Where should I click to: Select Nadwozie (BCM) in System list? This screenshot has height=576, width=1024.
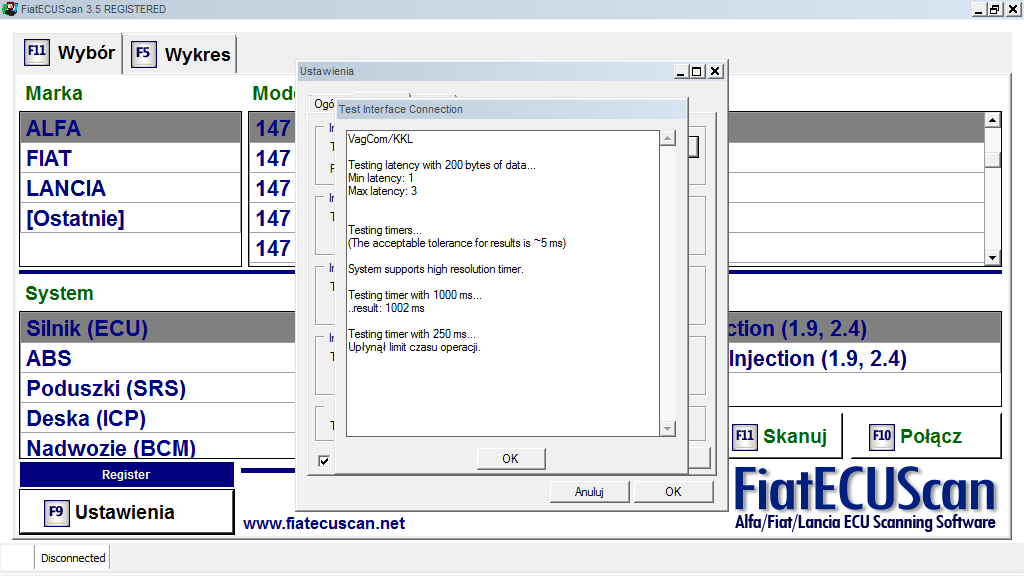158,447
